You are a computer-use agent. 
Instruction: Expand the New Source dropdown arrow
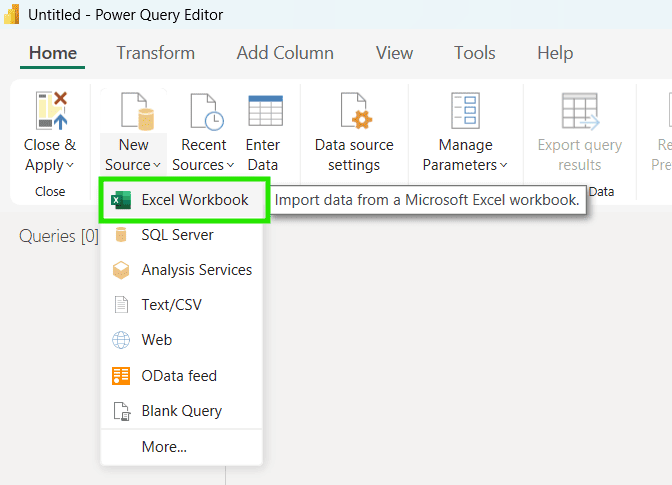click(157, 165)
